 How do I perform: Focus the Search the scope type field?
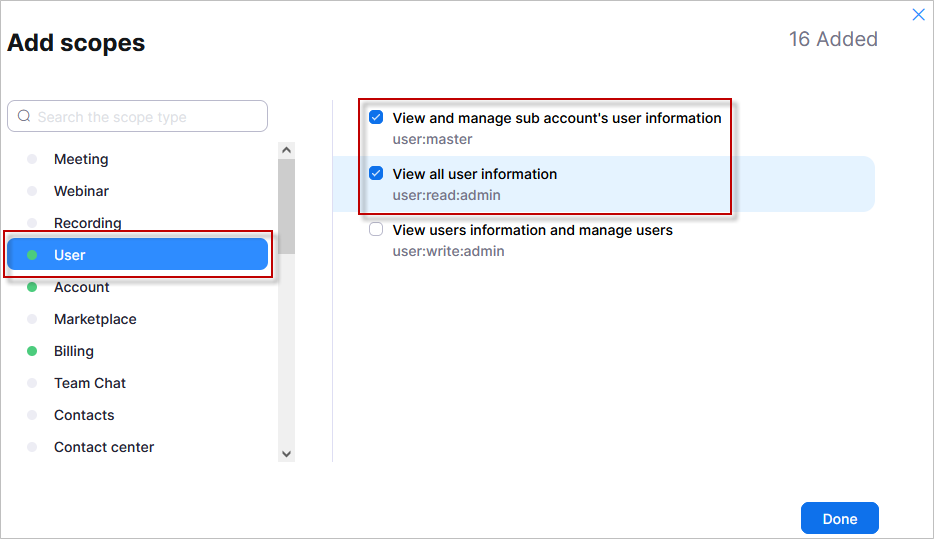tap(138, 116)
